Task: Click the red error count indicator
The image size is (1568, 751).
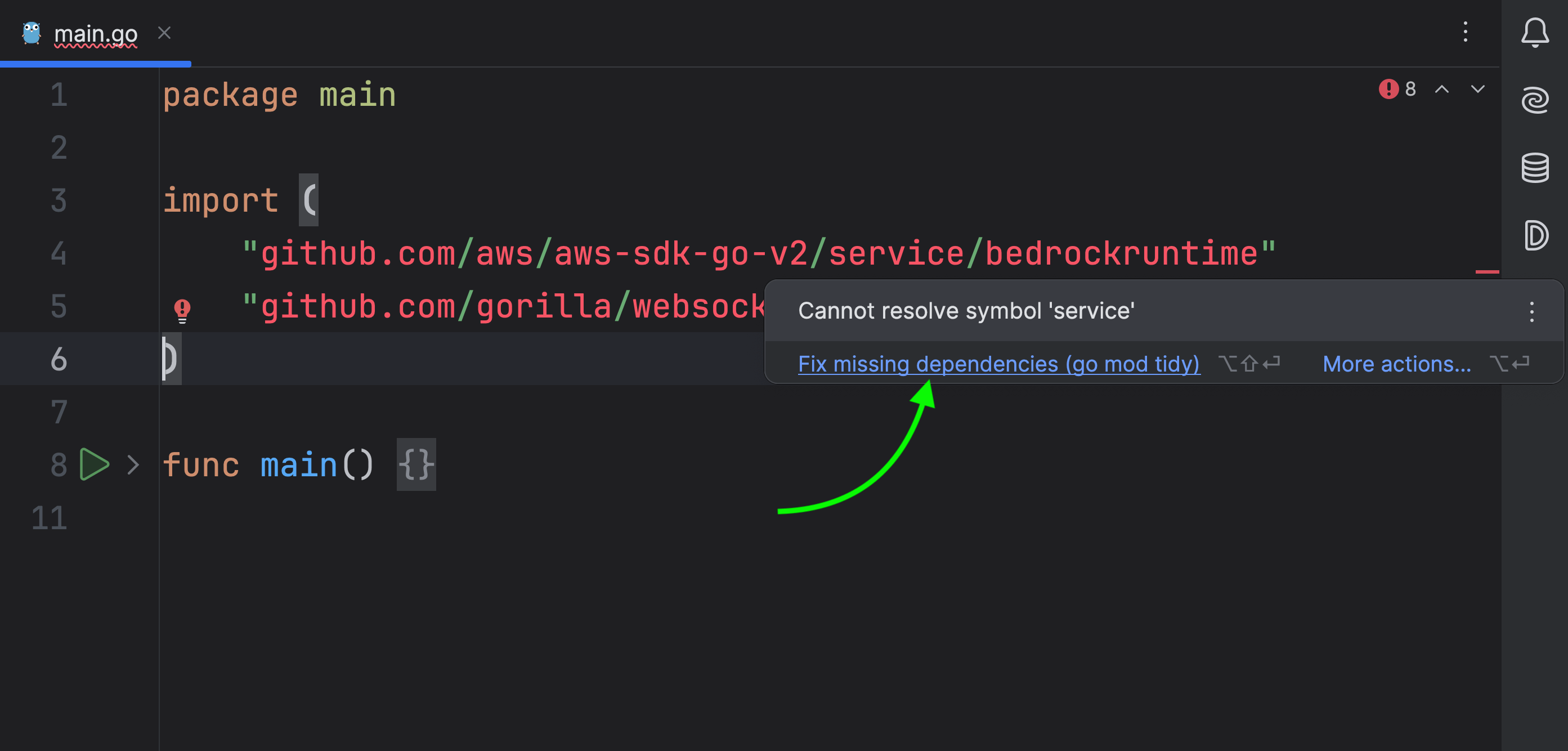Action: click(1396, 90)
